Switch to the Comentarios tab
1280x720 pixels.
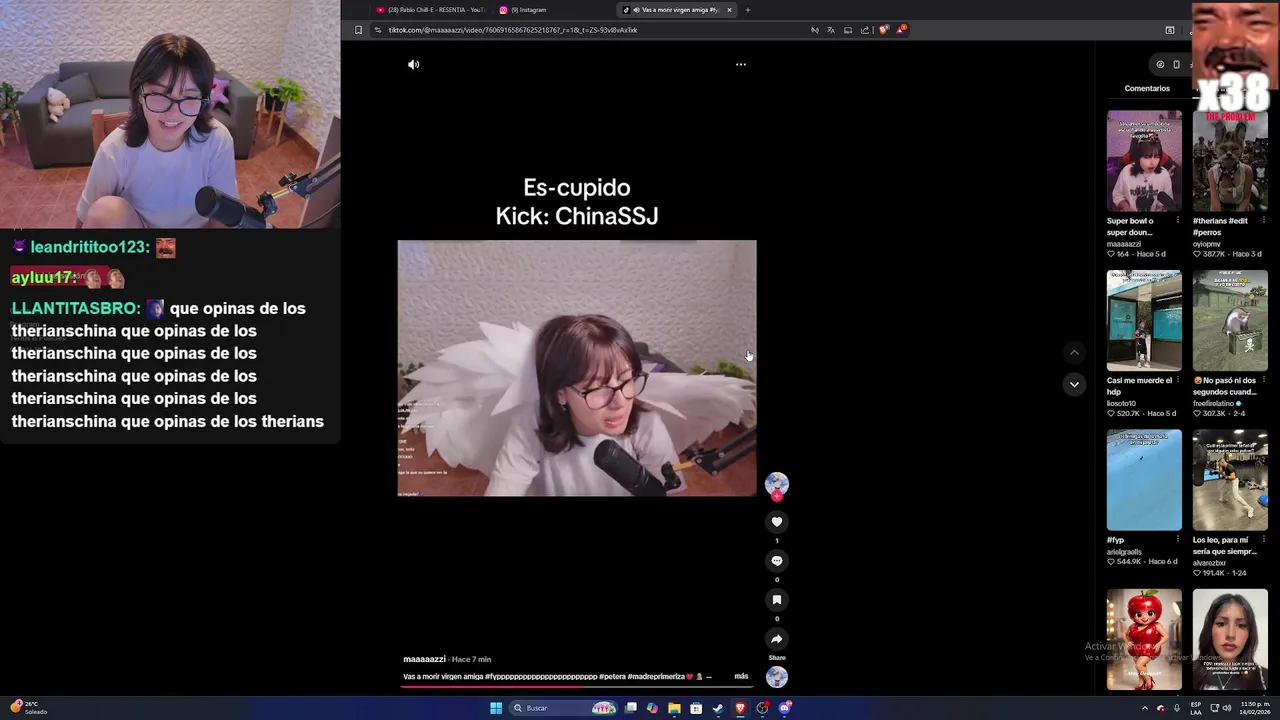[x=1147, y=88]
